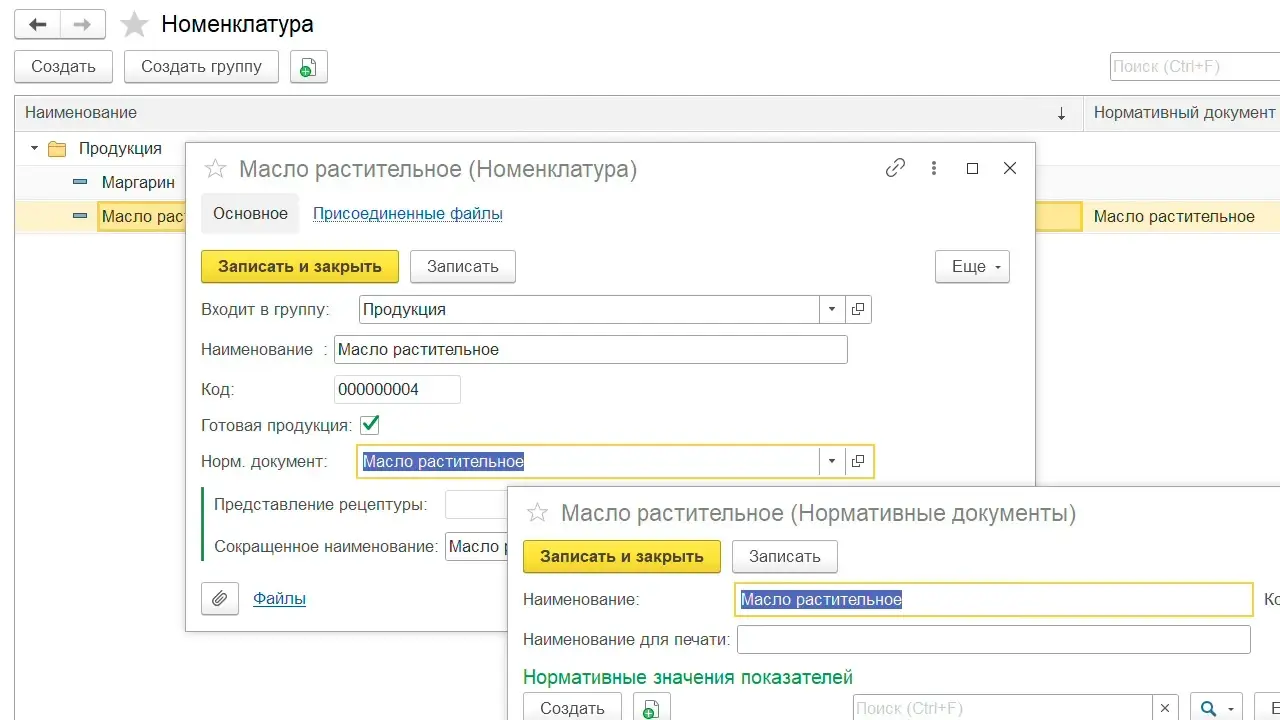1280x720 pixels.
Task: Click the Наименование column header
Action: click(x=549, y=113)
